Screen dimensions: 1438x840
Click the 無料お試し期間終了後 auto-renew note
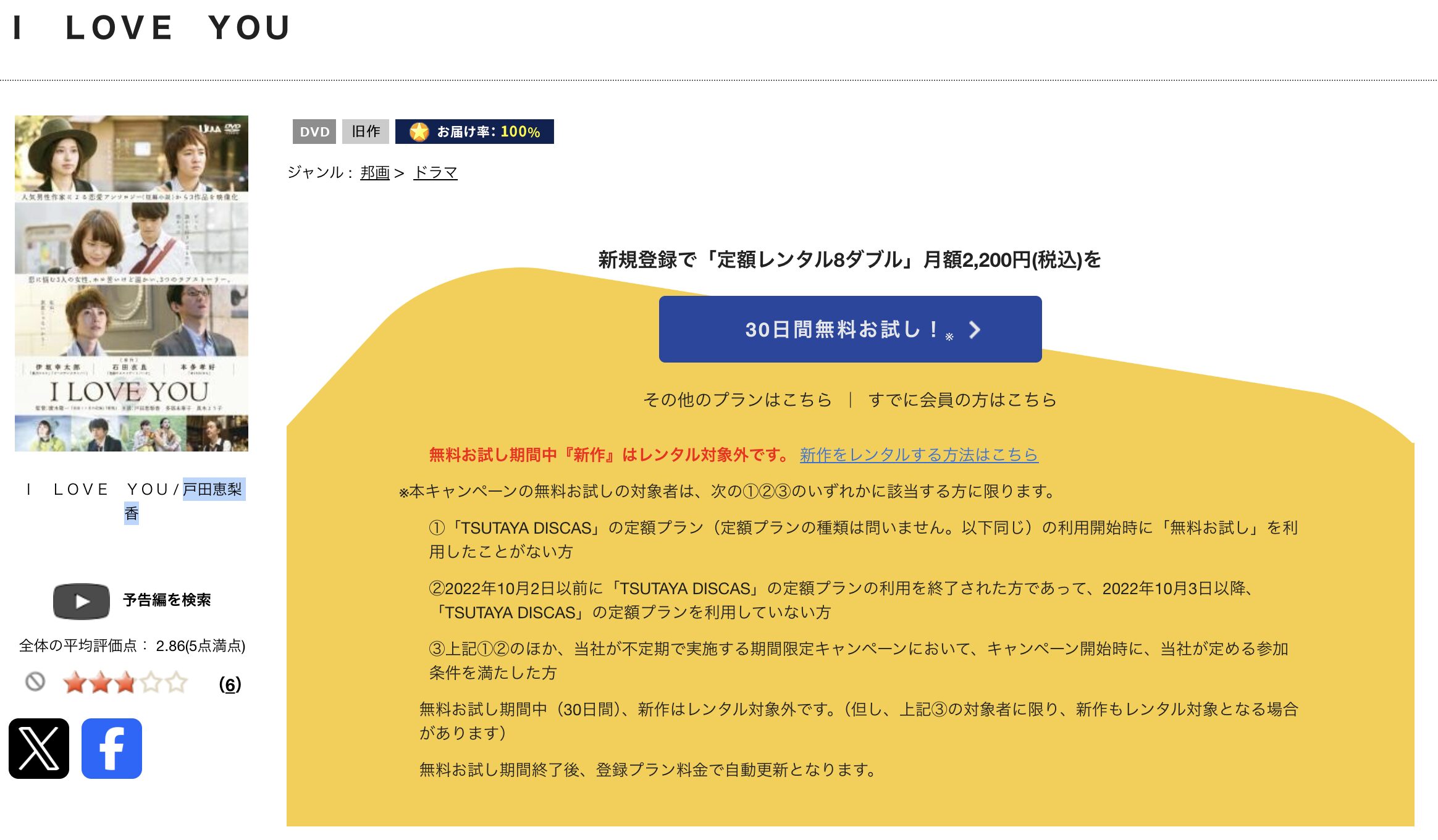[648, 770]
